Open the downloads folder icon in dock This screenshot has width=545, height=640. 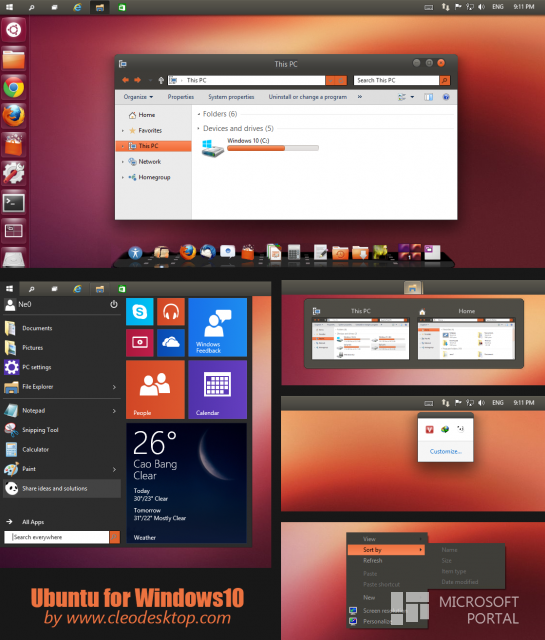pyautogui.click(x=360, y=253)
